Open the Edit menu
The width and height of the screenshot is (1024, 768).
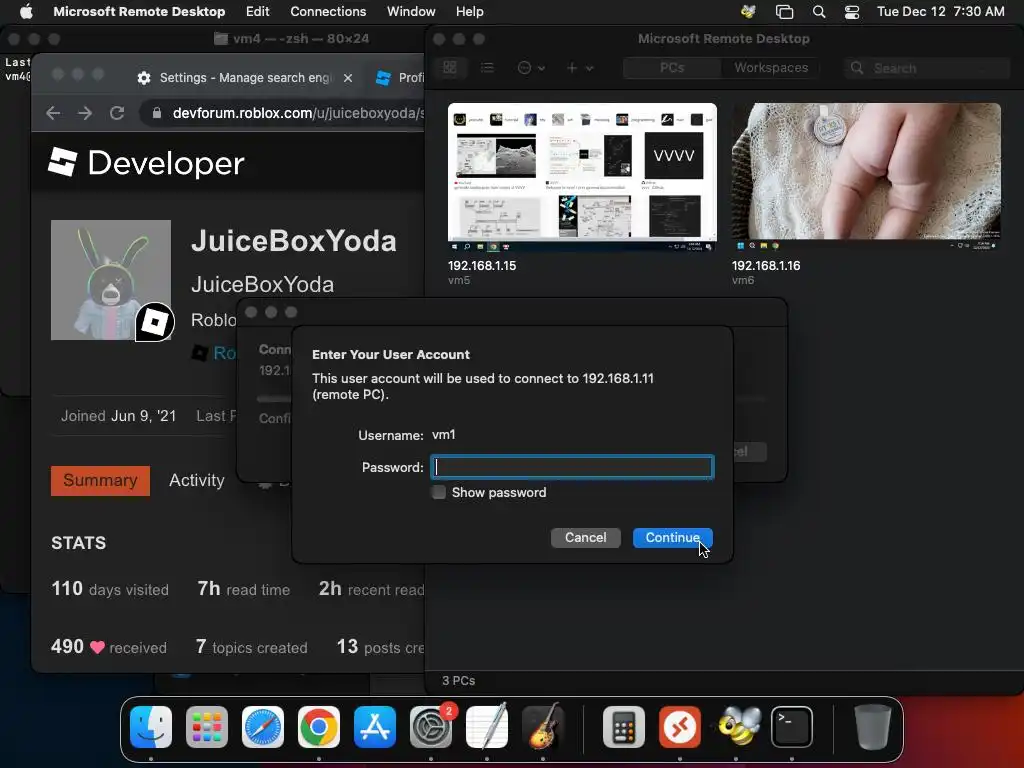(x=257, y=12)
